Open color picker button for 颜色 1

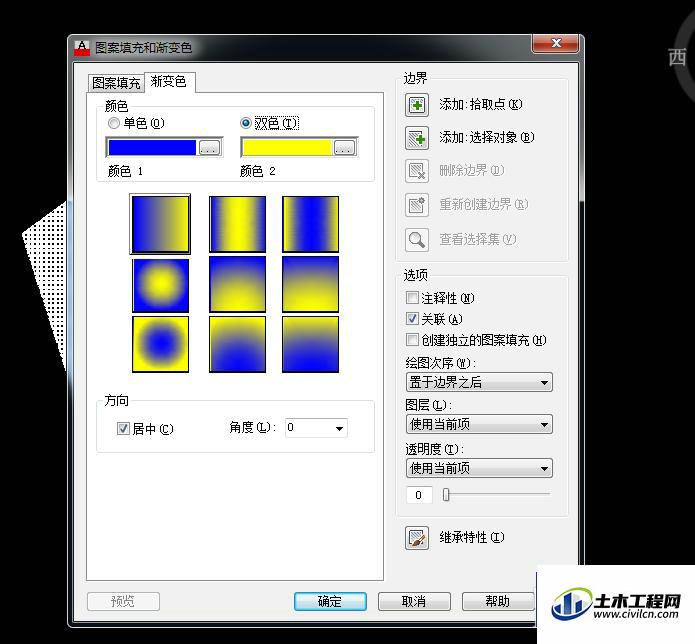pyautogui.click(x=209, y=148)
